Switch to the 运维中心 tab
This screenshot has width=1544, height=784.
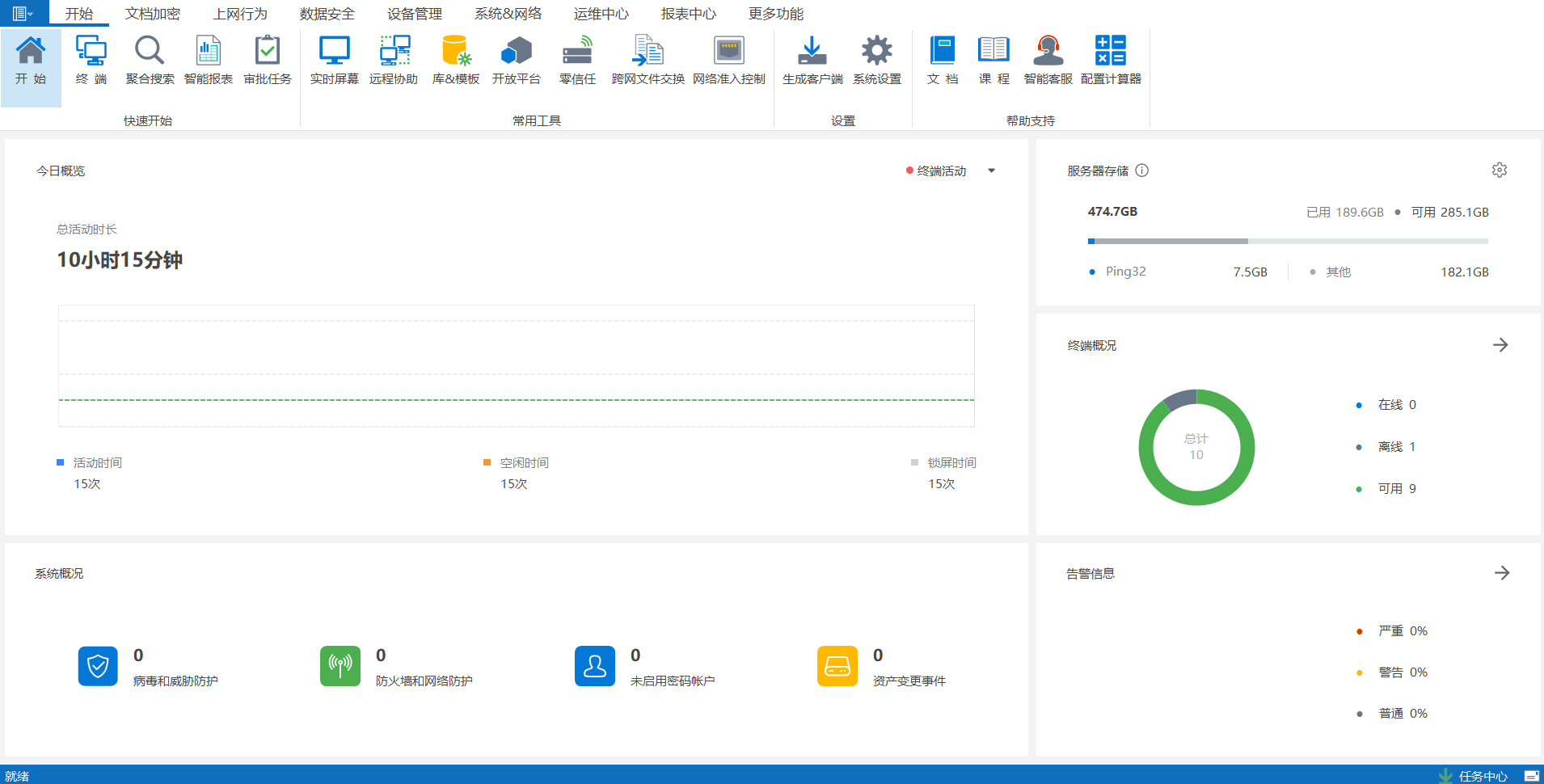601,14
